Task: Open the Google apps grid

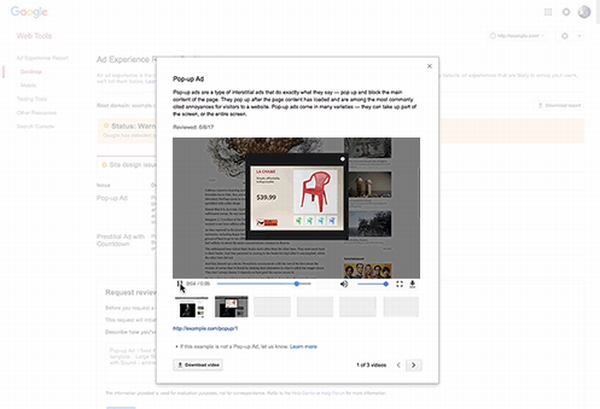Action: click(548, 12)
